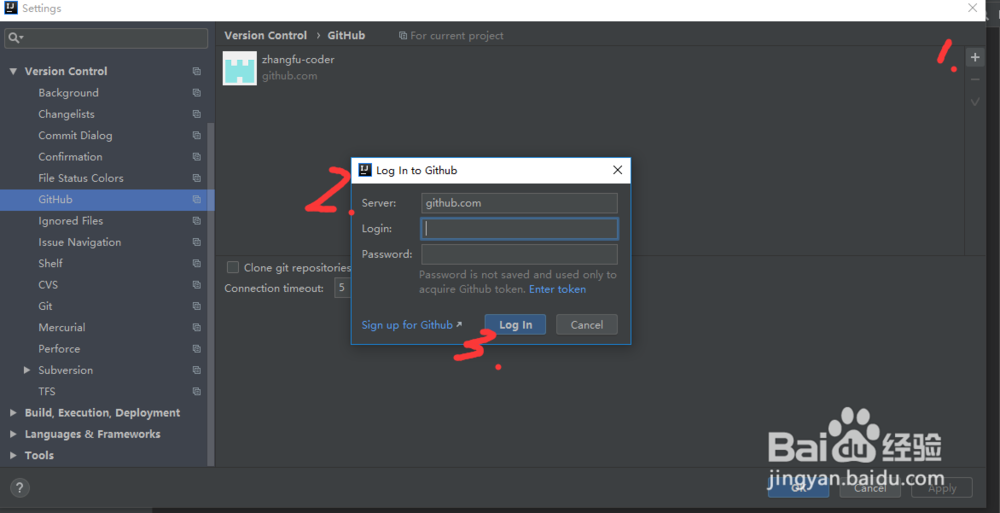Viewport: 1000px width, 513px height.
Task: Click the project-level icon beside Issue Navigation
Action: 196,242
